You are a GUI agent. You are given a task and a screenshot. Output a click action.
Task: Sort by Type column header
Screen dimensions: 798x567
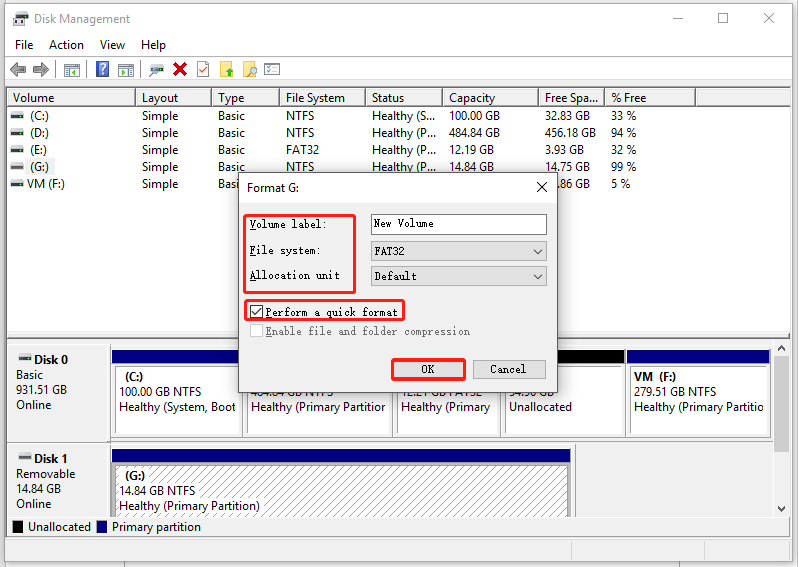(x=245, y=98)
